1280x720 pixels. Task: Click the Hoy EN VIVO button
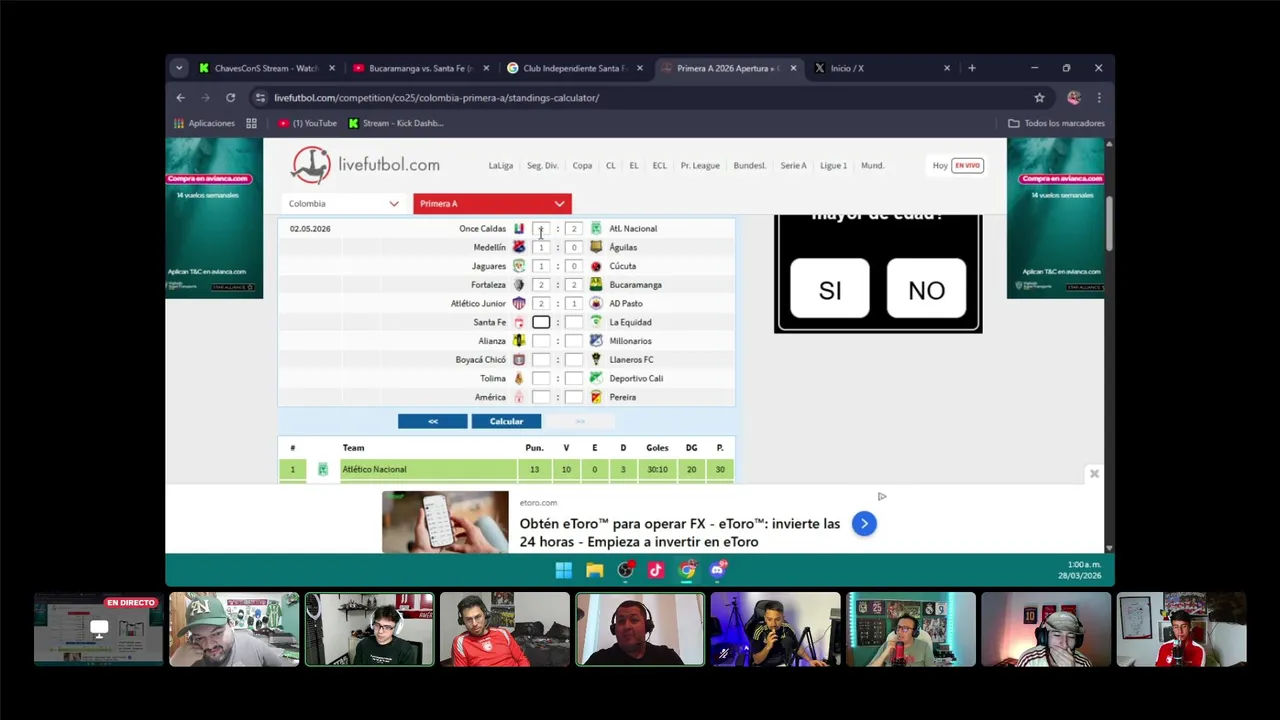tap(957, 165)
